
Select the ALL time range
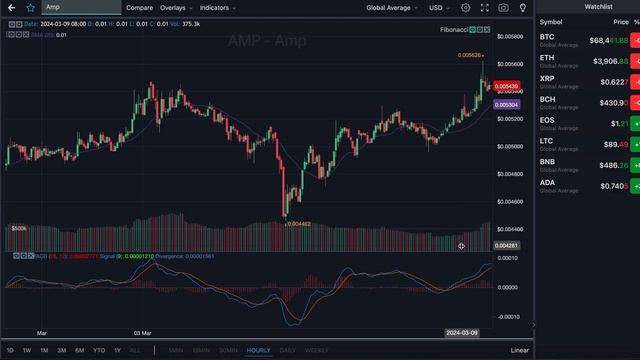point(135,350)
